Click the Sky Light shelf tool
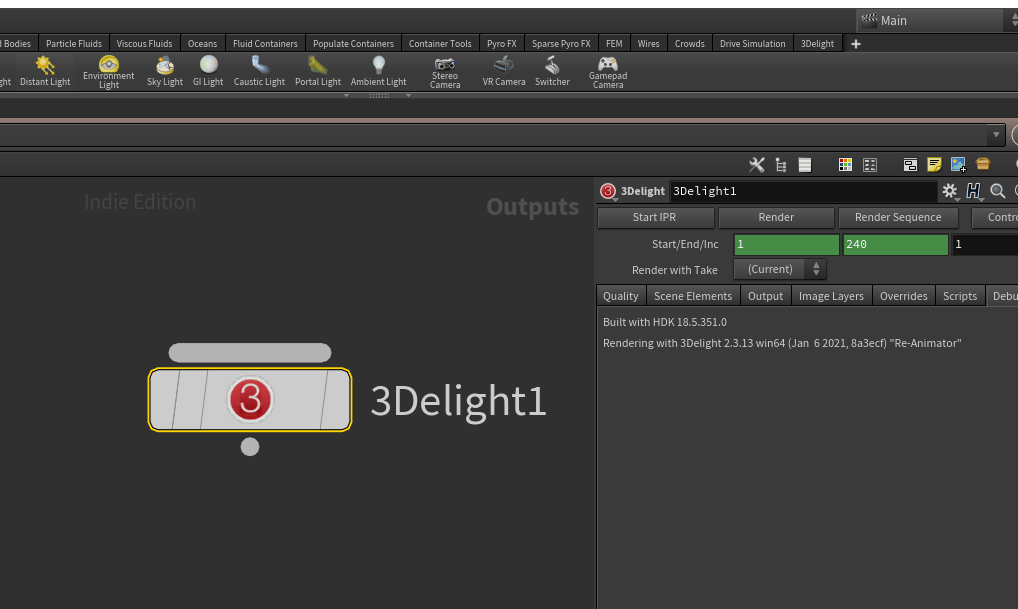This screenshot has width=1018, height=609. coord(165,71)
